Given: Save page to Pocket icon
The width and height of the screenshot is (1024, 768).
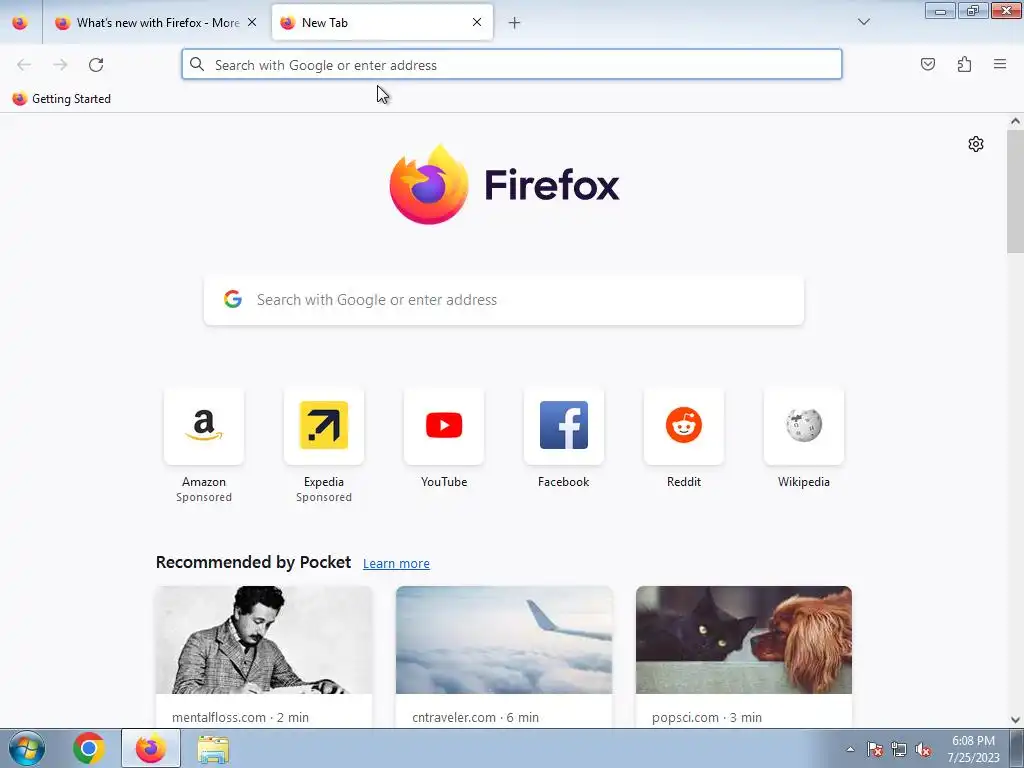Looking at the screenshot, I should tap(928, 64).
